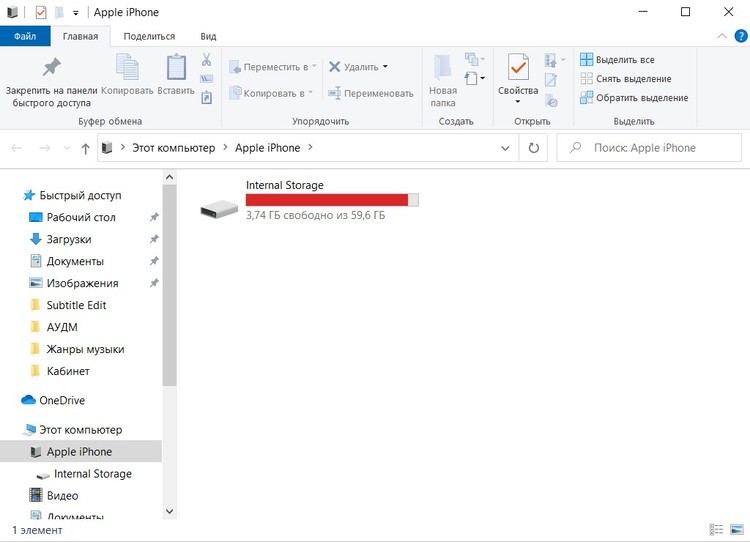The width and height of the screenshot is (750, 542).
Task: Open the Свойства (Properties) dropdown arrow
Action: 518,101
